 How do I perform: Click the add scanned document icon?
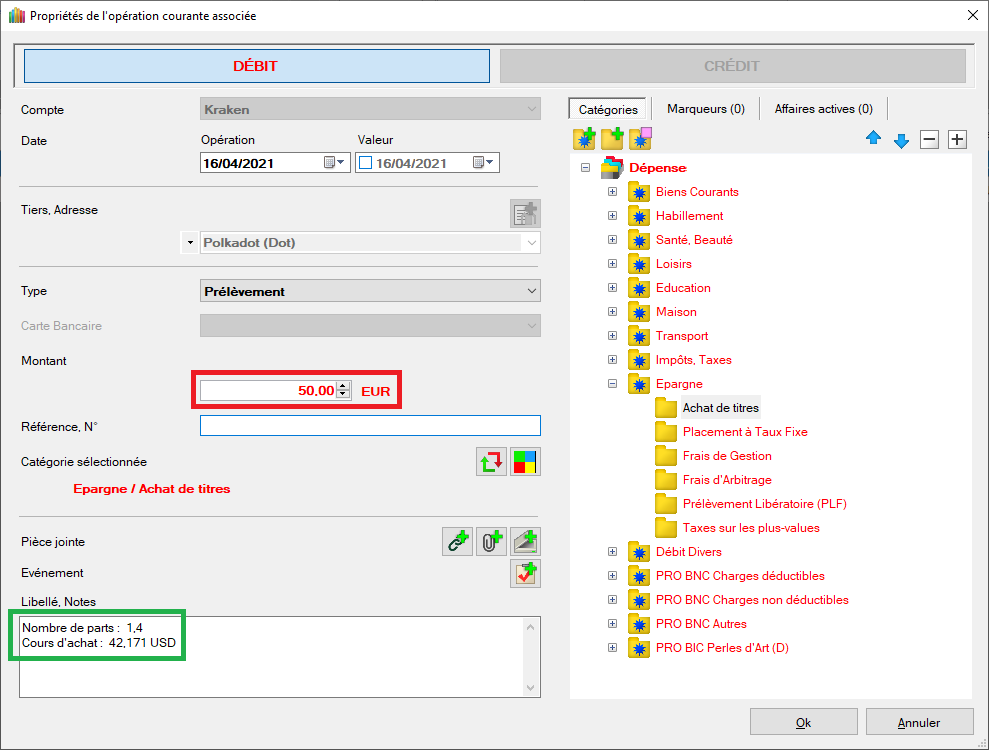[x=526, y=542]
